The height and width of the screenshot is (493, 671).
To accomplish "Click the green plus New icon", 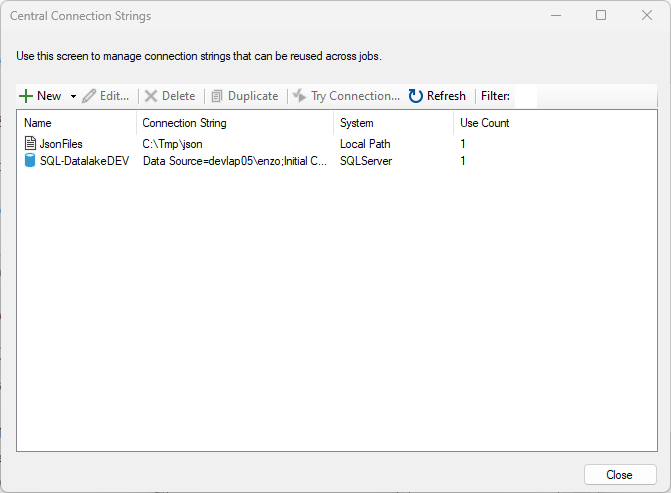I will (26, 96).
